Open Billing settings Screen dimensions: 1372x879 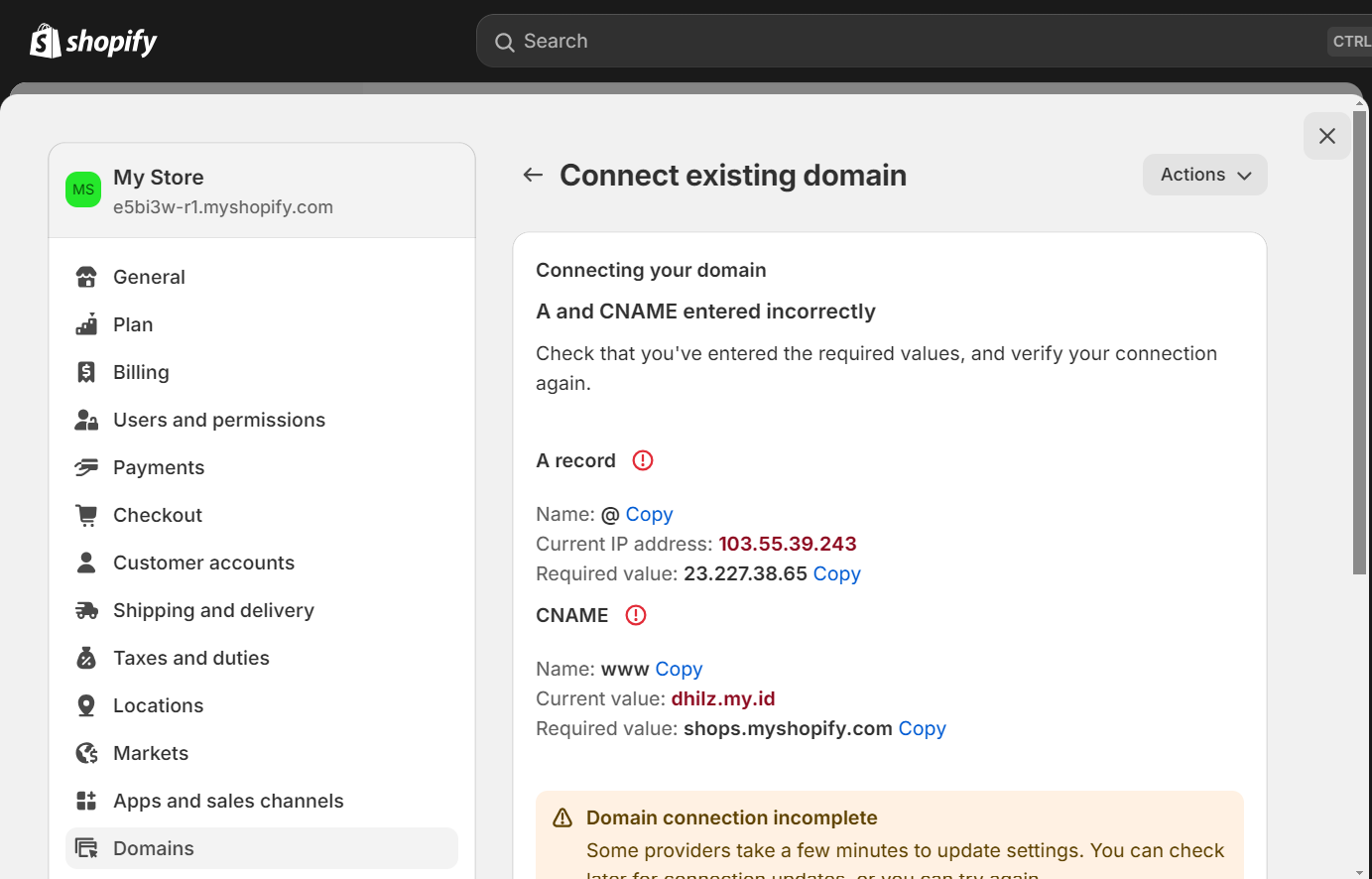[262, 372]
